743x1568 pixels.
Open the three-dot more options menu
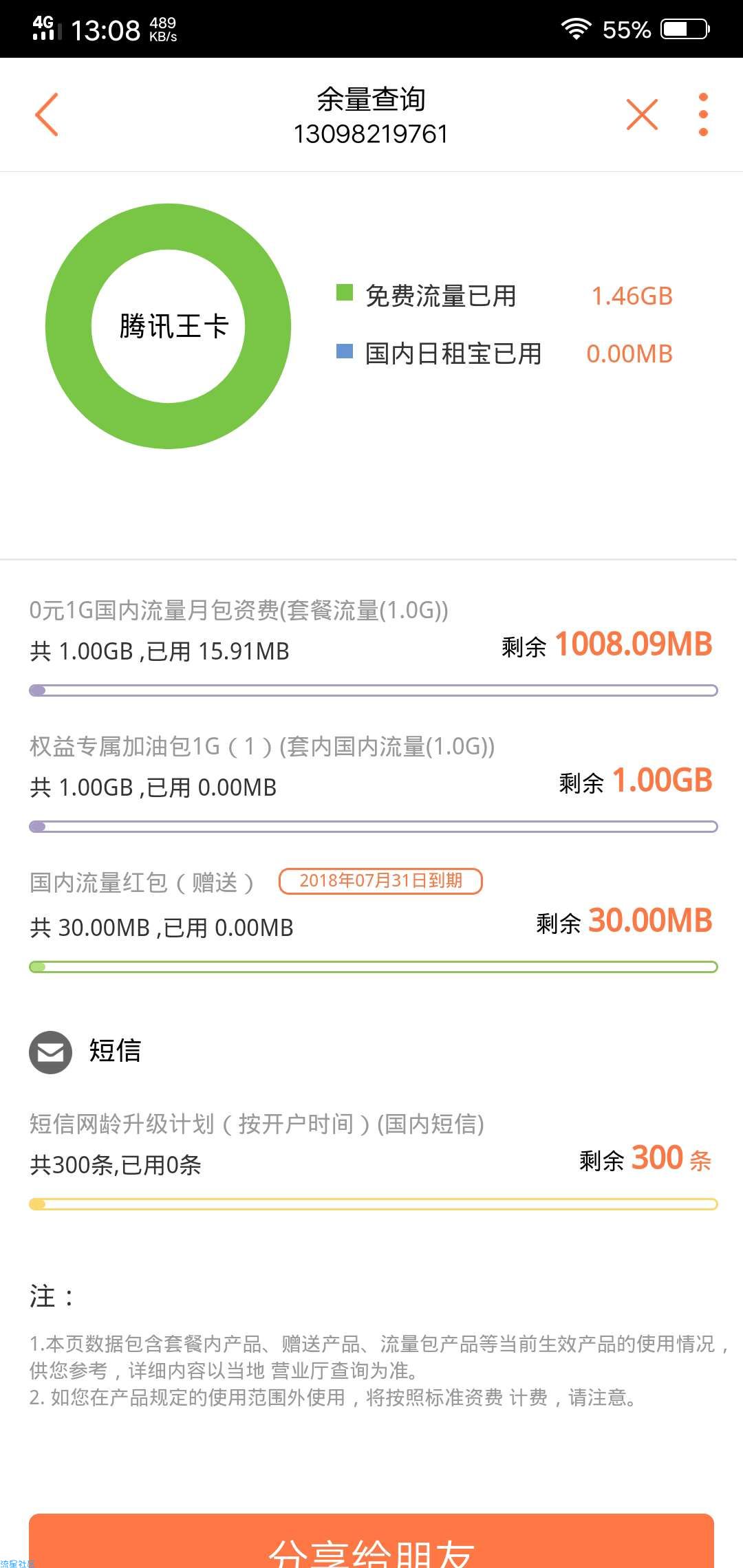(x=702, y=114)
